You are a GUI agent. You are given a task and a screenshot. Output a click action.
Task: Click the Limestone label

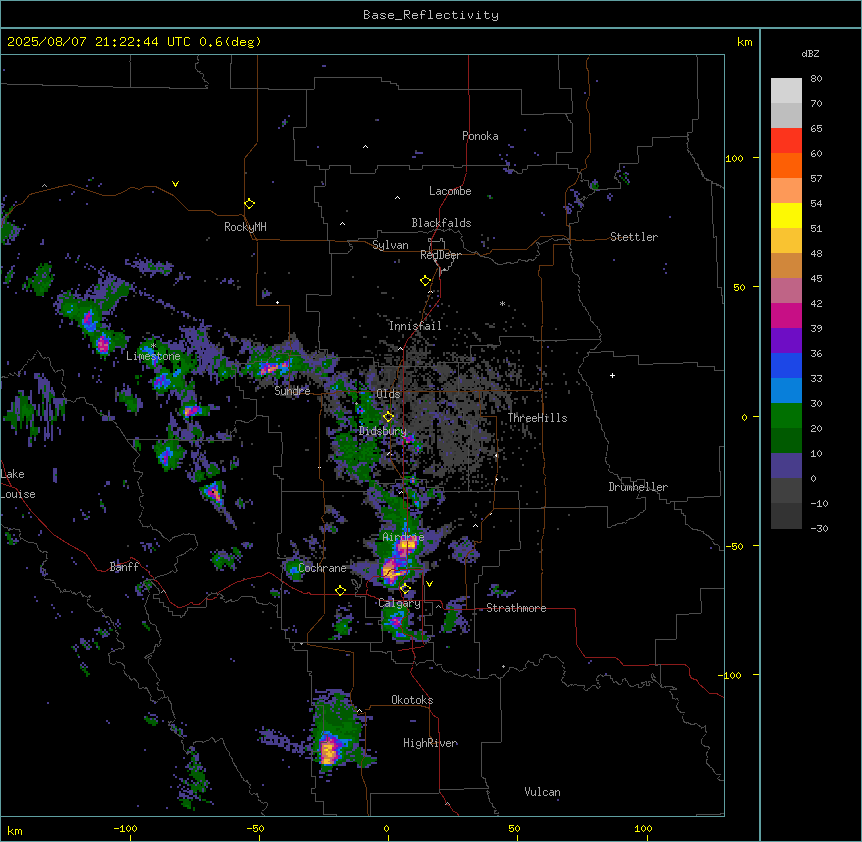point(153,356)
